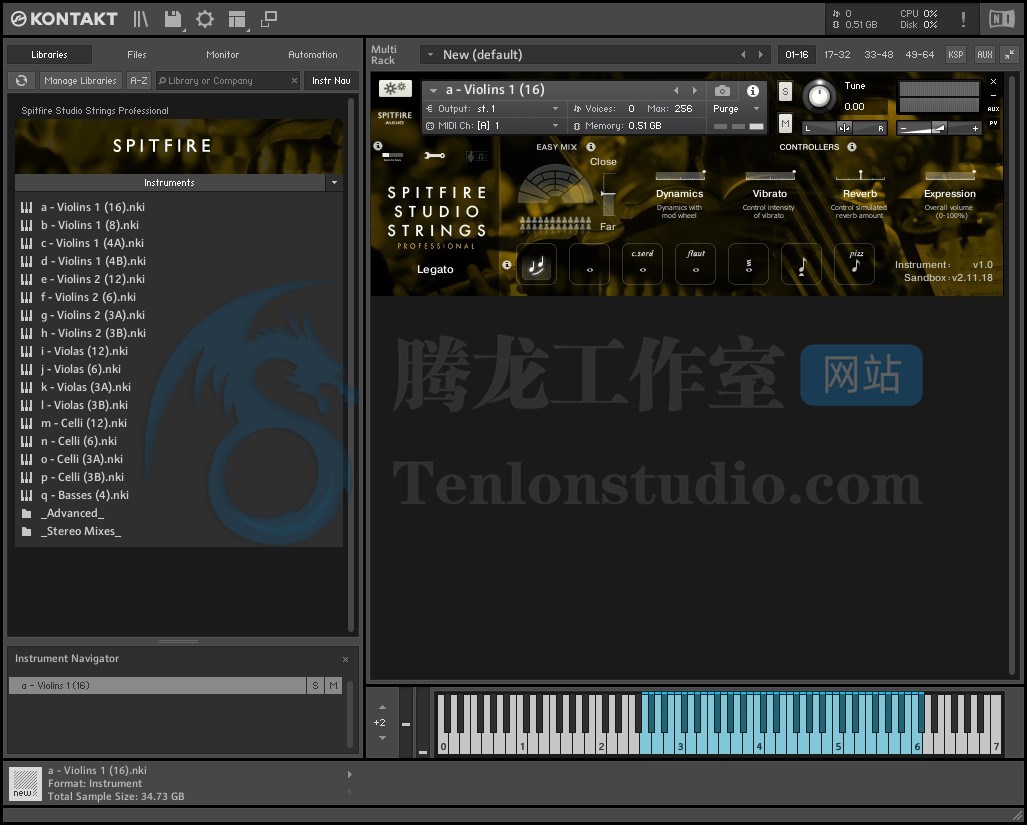Open the Purge dropdown menu
The image size is (1027, 825).
pos(736,109)
